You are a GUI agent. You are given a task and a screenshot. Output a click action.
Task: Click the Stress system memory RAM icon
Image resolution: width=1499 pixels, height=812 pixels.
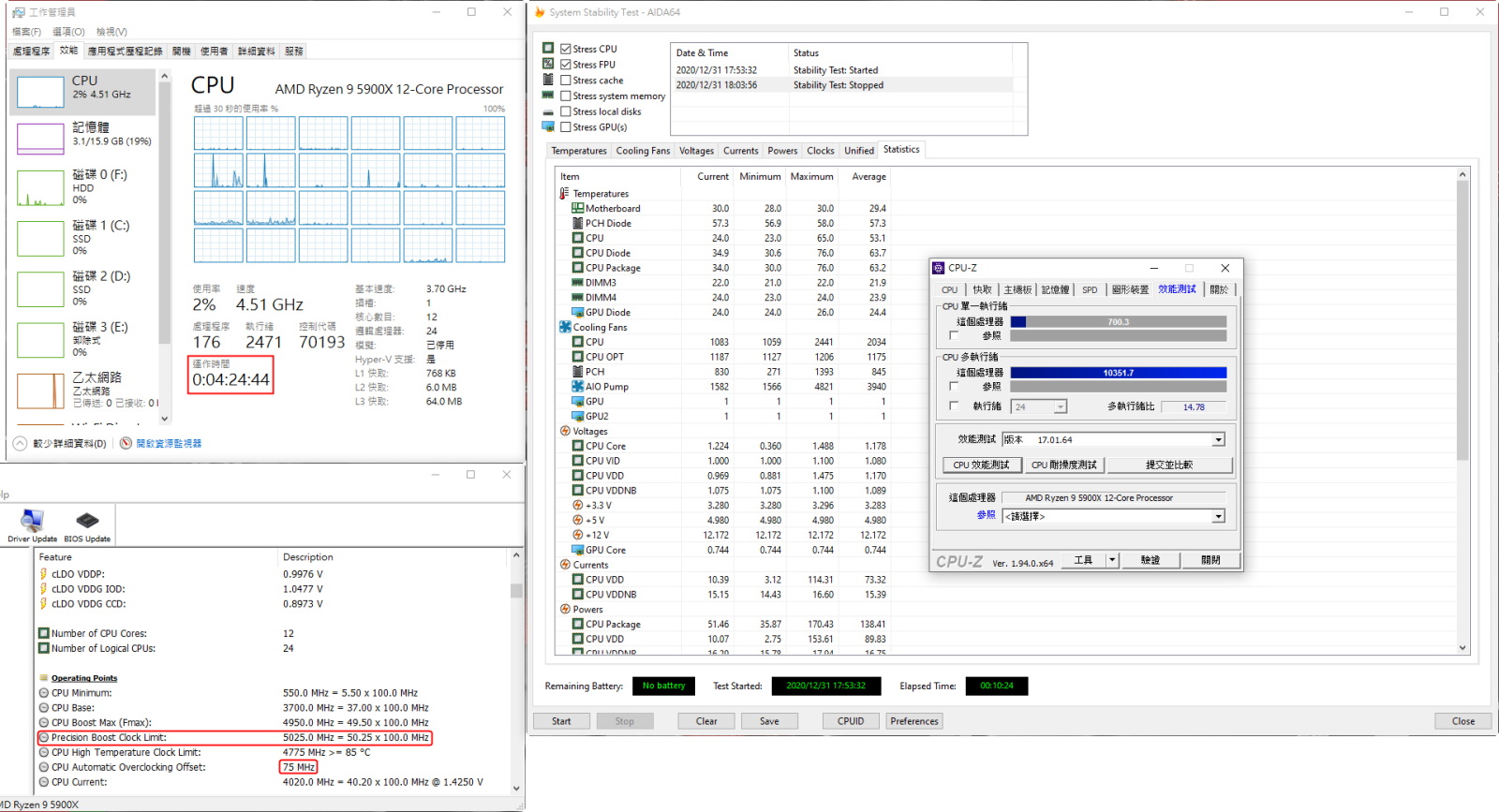(x=548, y=96)
